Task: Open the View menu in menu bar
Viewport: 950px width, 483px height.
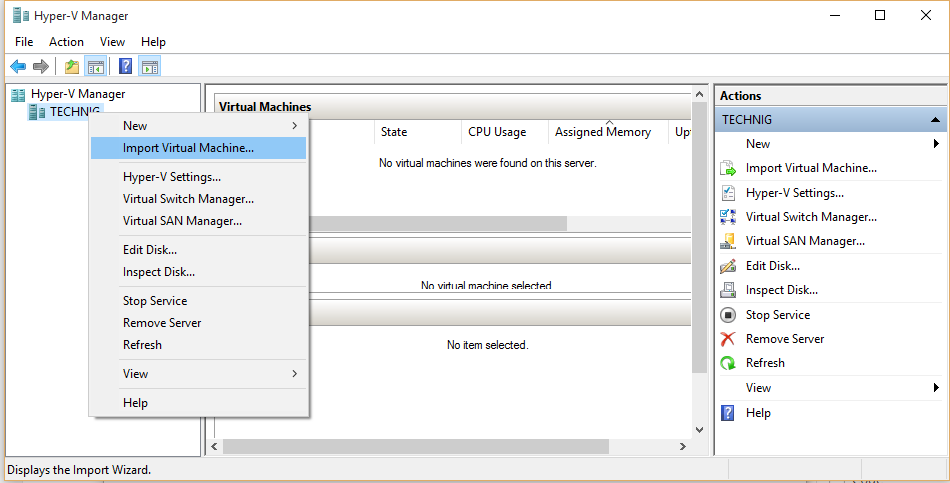Action: [x=112, y=42]
